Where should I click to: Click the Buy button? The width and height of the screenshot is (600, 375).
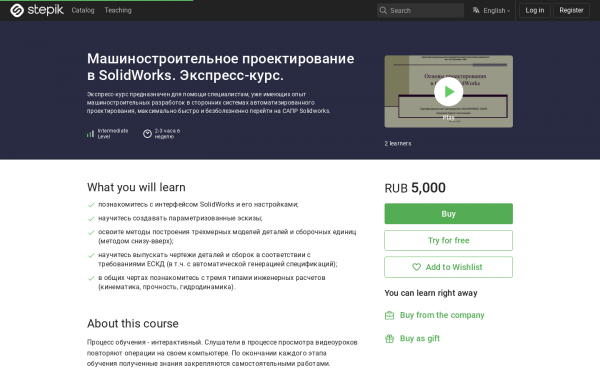click(448, 214)
